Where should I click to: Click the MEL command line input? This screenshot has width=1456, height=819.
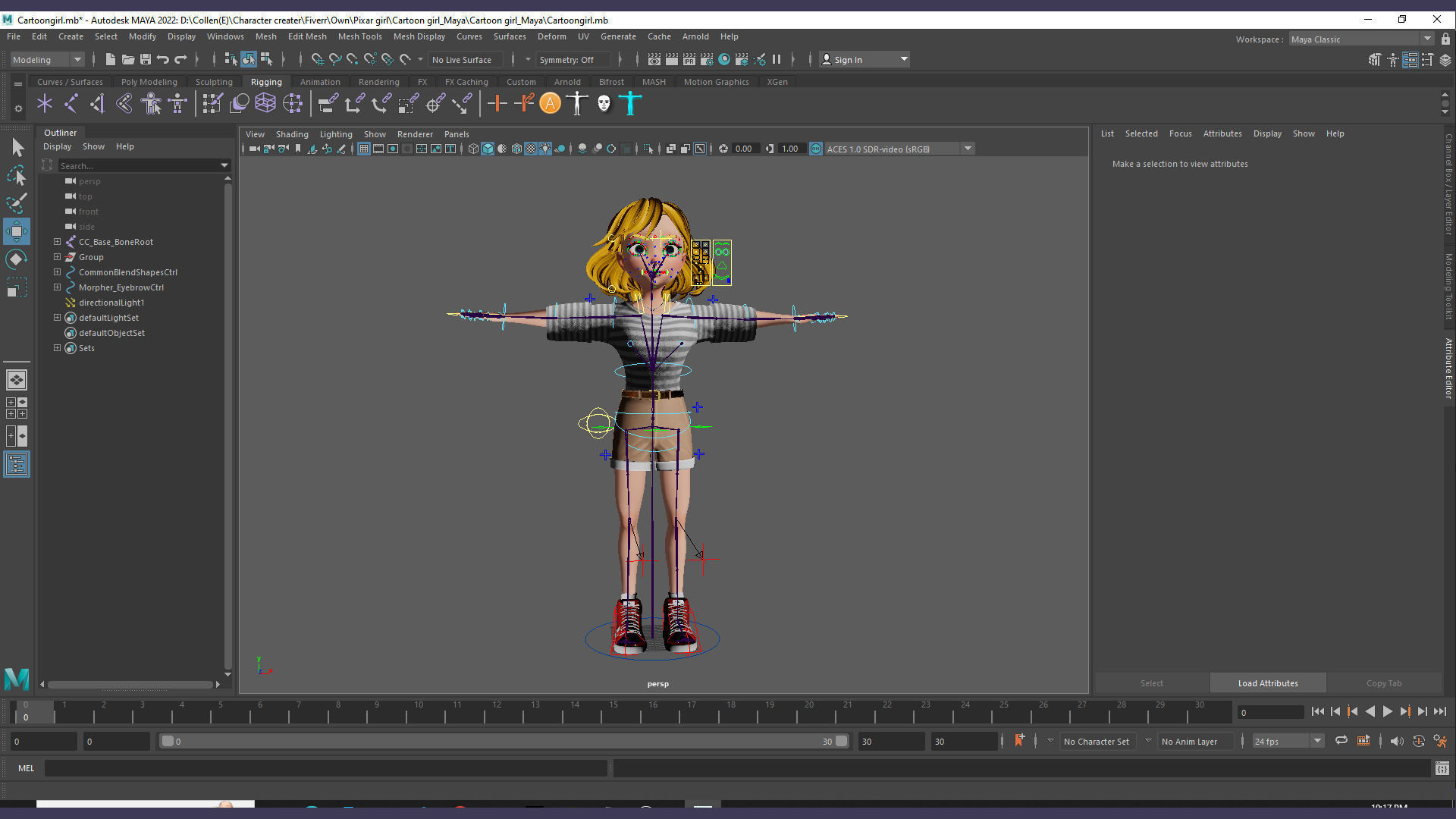click(x=326, y=769)
